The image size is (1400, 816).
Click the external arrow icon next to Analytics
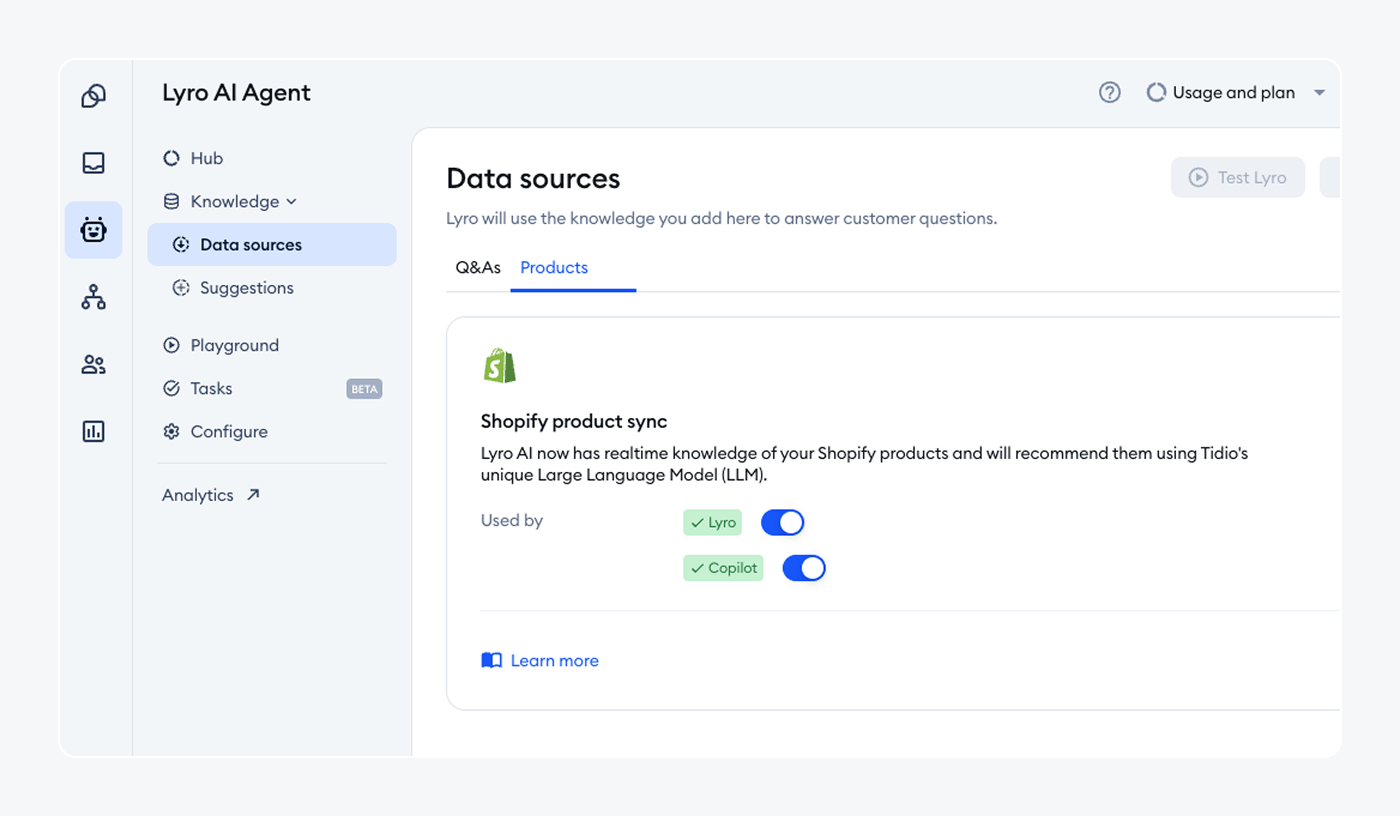tap(253, 494)
